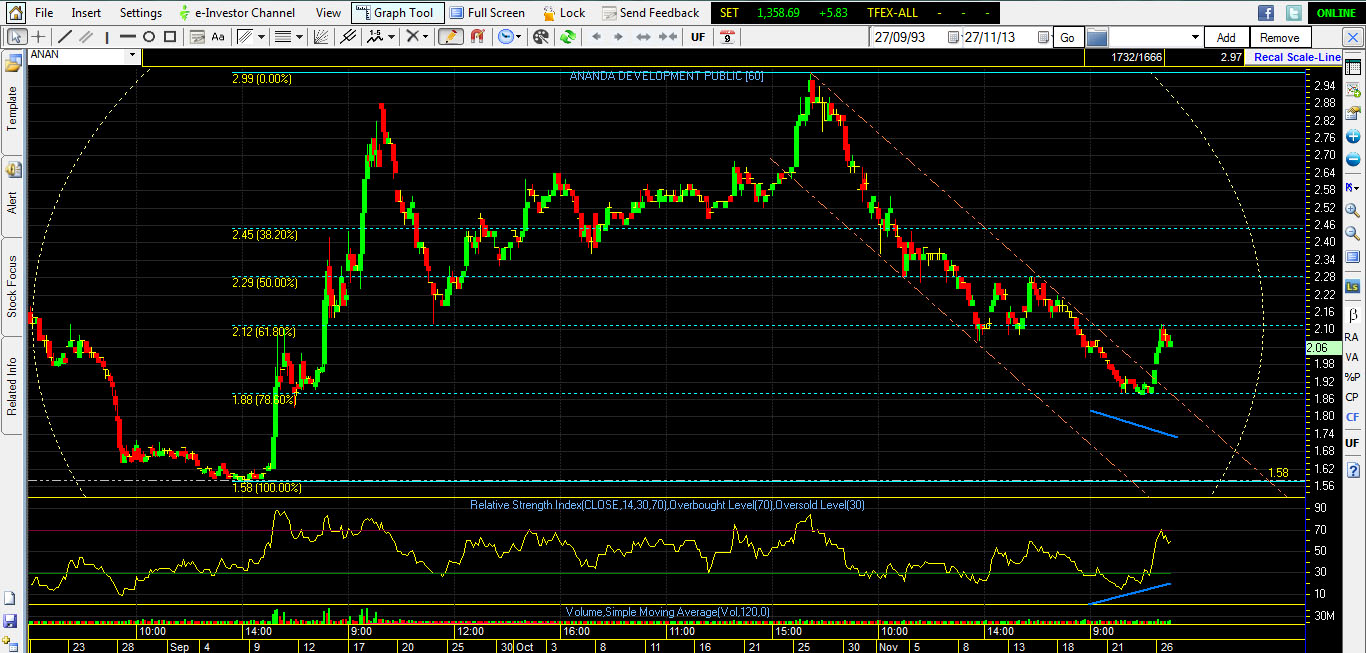Screen dimensions: 1366x653
Task: Toggle the beta indicator in right sidebar
Action: [x=1353, y=314]
